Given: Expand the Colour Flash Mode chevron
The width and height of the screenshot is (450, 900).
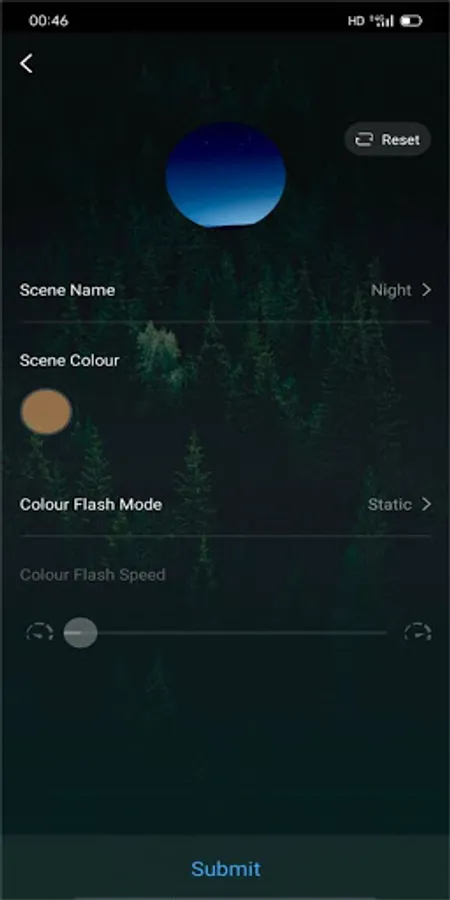Looking at the screenshot, I should [x=426, y=504].
